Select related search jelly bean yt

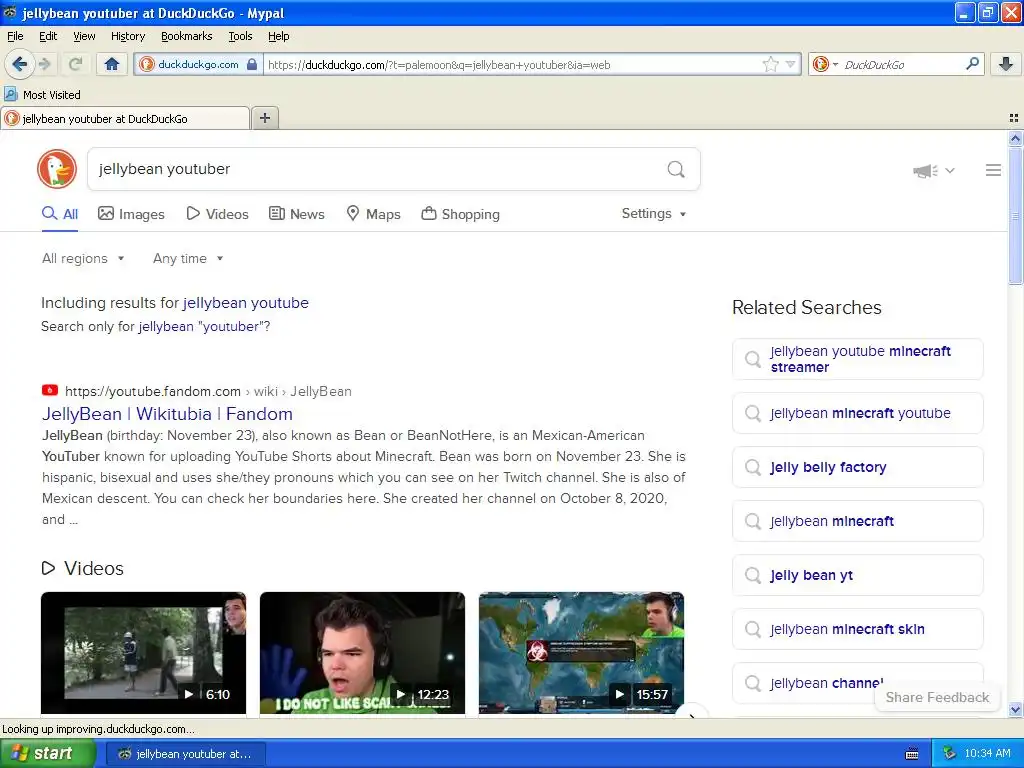[857, 575]
